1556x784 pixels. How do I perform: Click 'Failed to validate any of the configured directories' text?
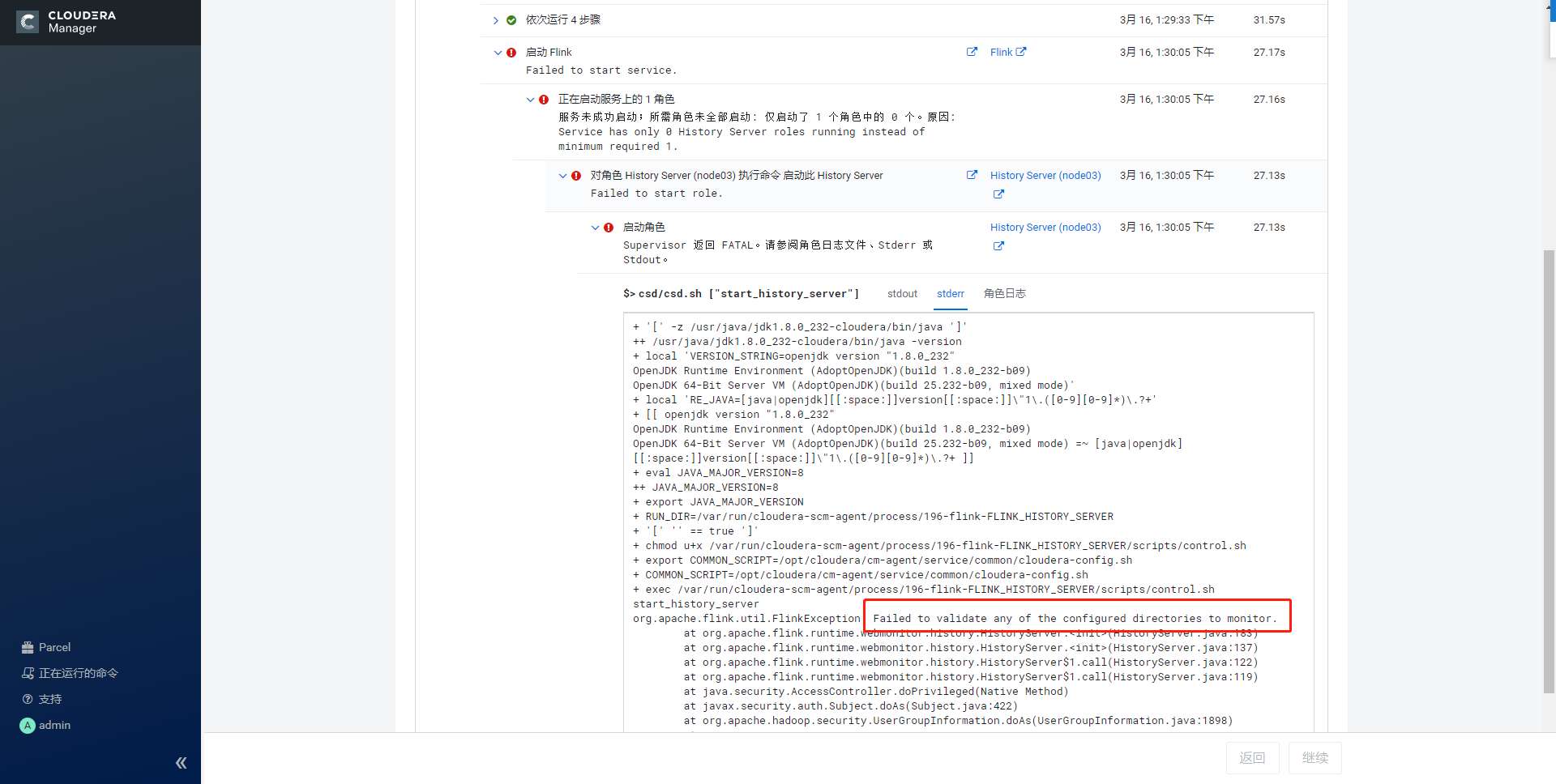click(1075, 619)
